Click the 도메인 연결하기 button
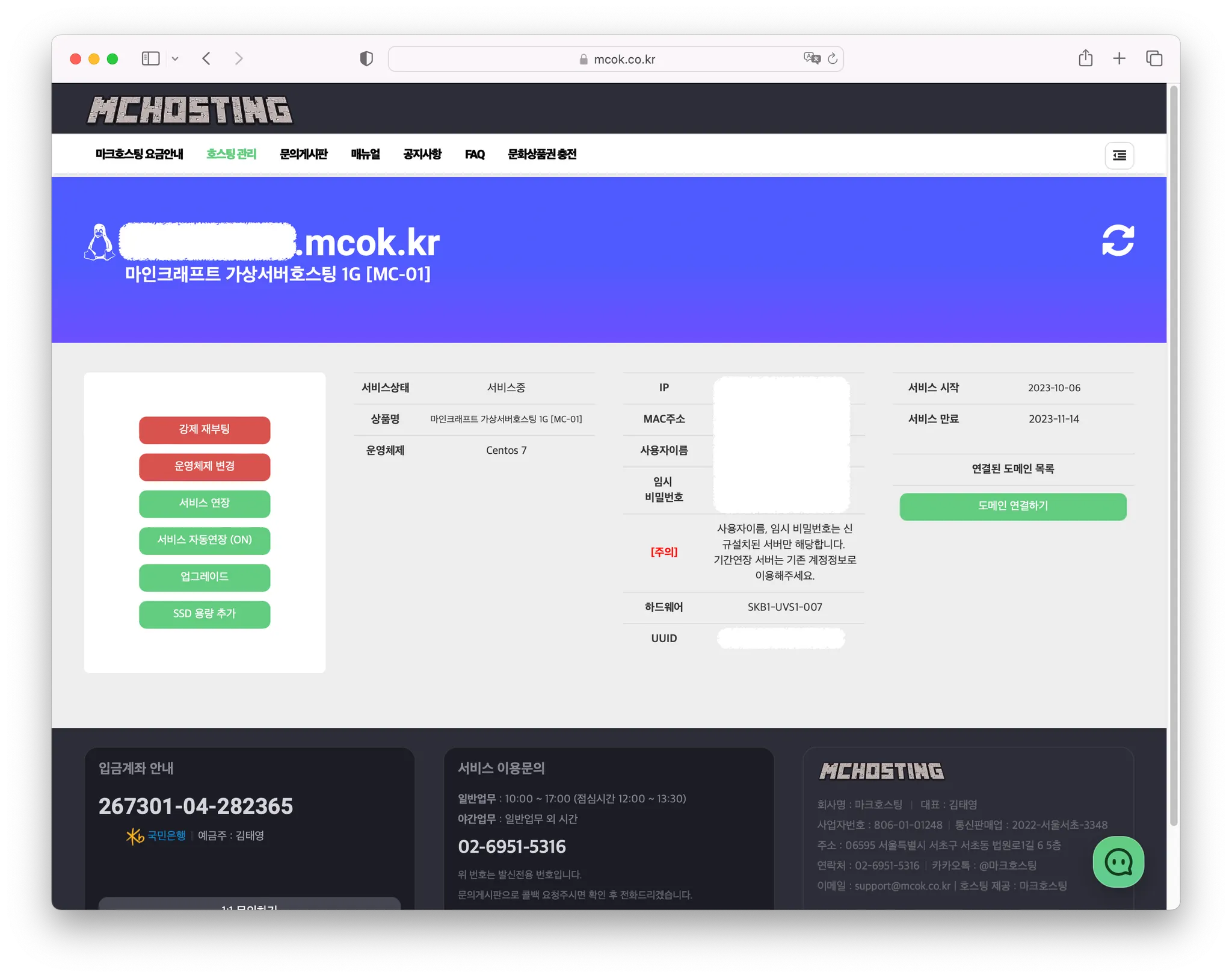The width and height of the screenshot is (1232, 978). pos(1012,506)
